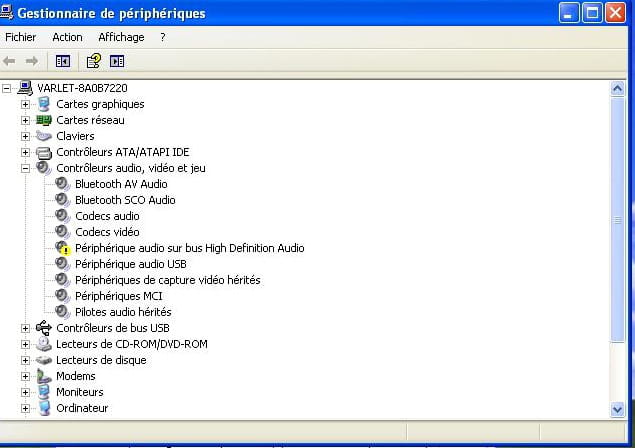This screenshot has height=448, width=635.
Task: Select Périphérique audio sur bus High Definition Audio
Action: (x=190, y=248)
